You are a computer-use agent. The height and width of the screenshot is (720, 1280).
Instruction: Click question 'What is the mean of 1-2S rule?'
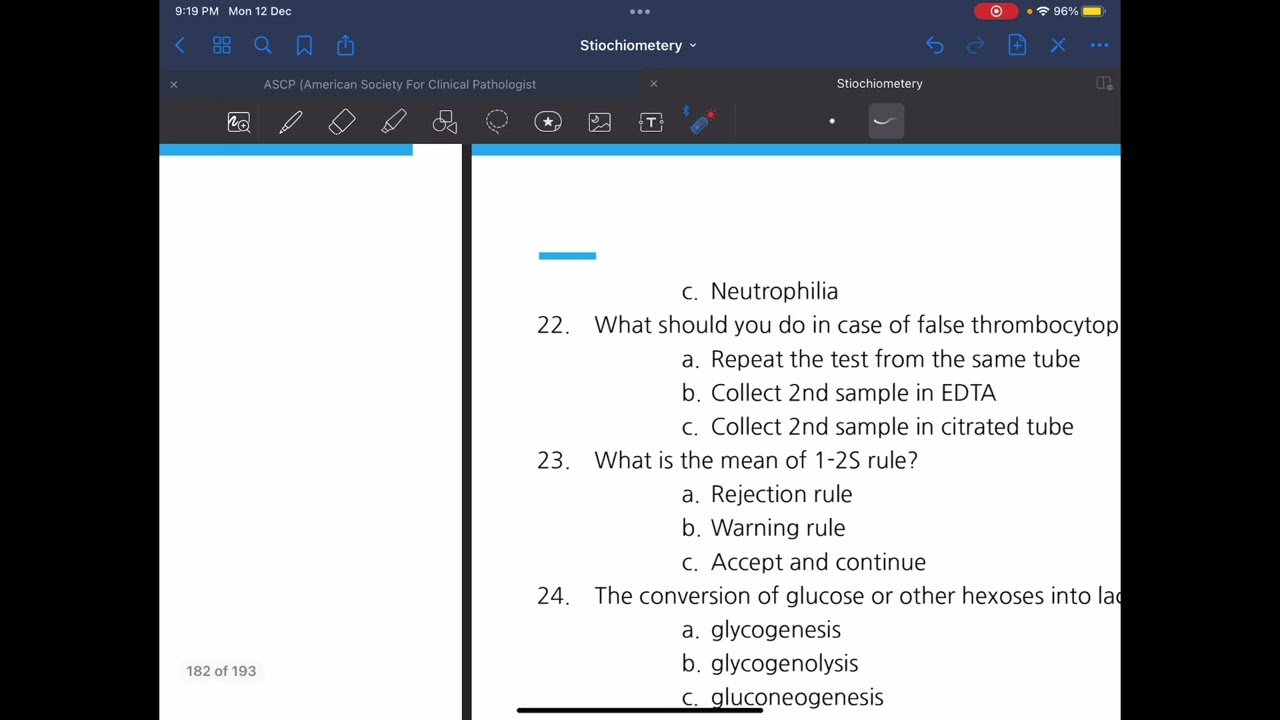pyautogui.click(x=756, y=460)
